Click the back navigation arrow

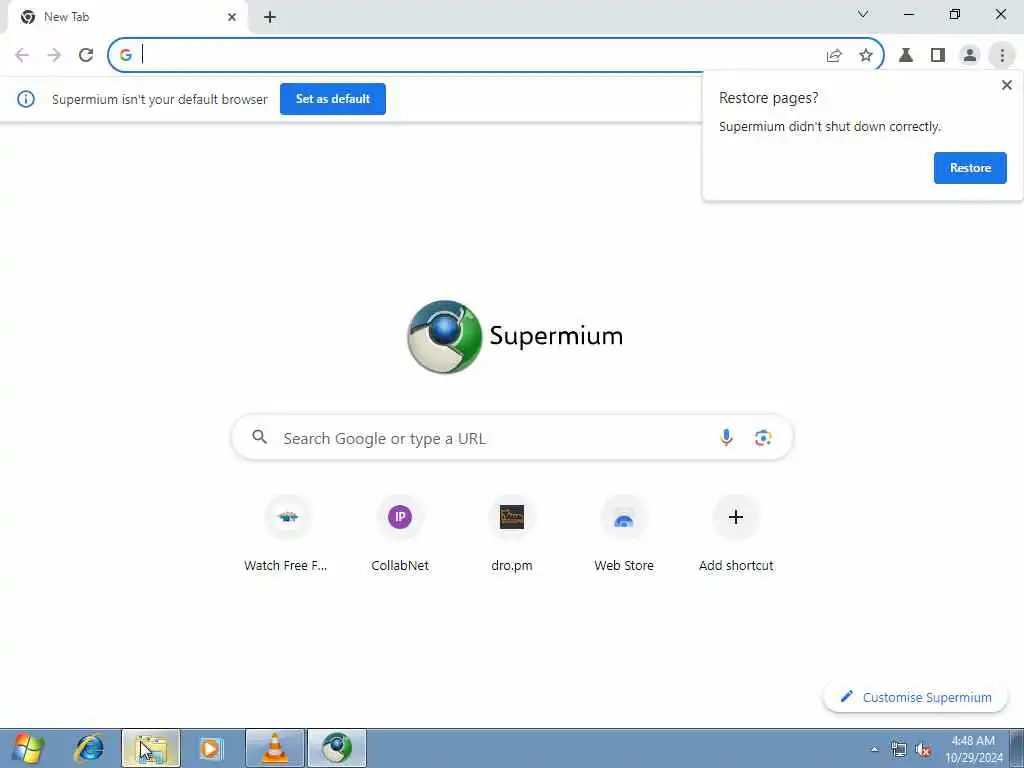pos(22,55)
